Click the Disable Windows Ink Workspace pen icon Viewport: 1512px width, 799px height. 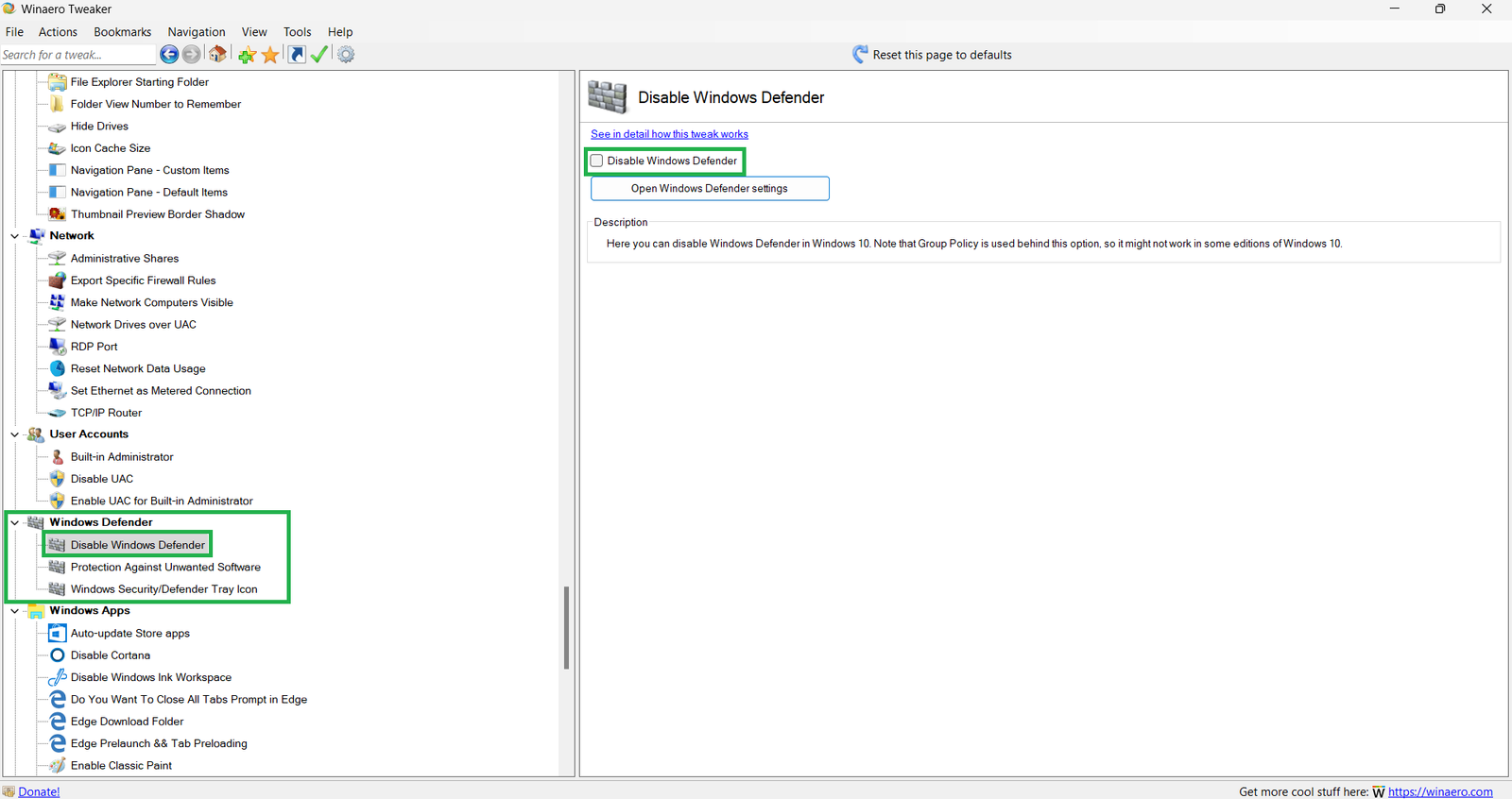[x=57, y=677]
